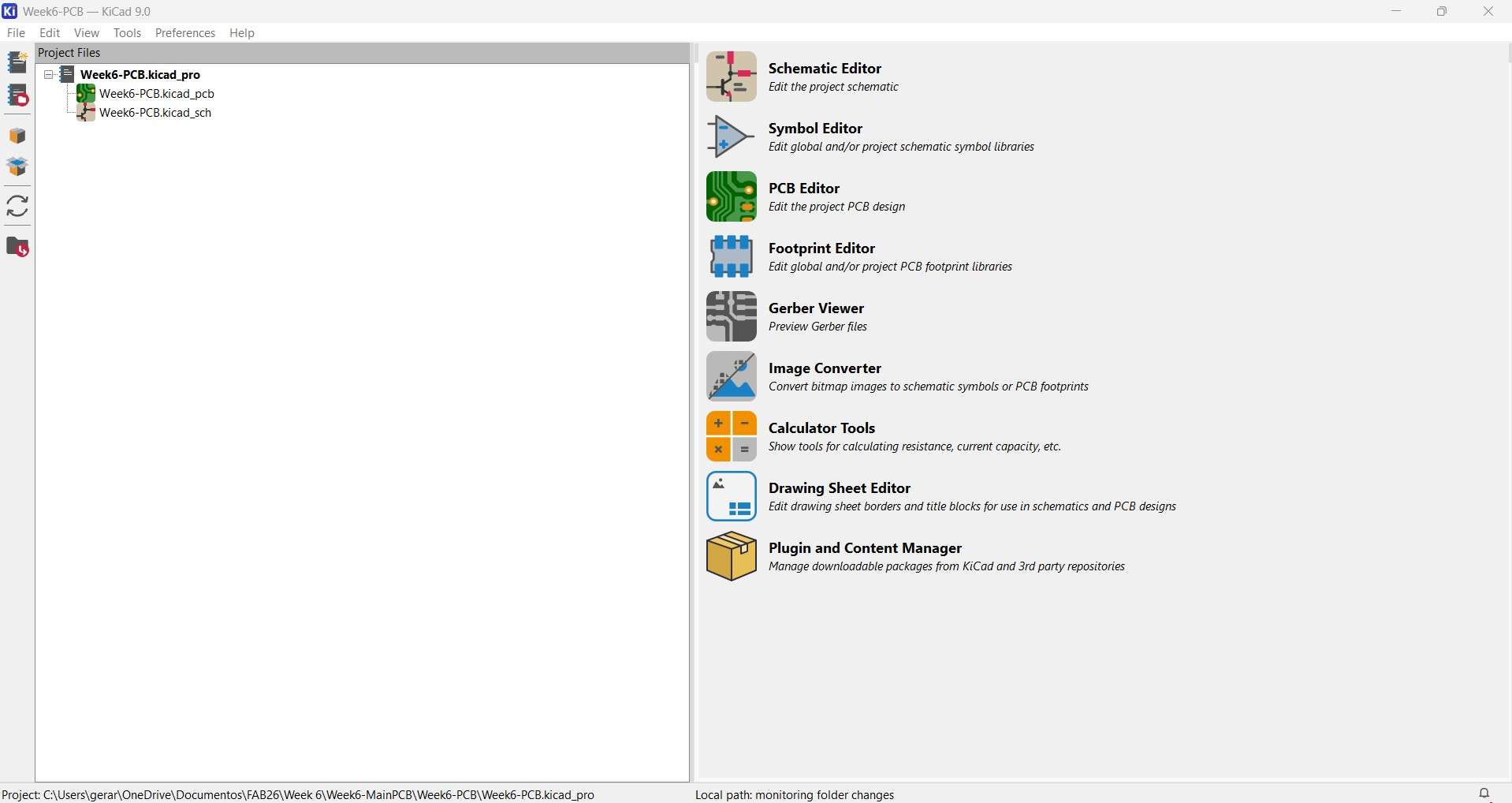The image size is (1512, 803).
Task: Open the View menu
Action: click(87, 33)
